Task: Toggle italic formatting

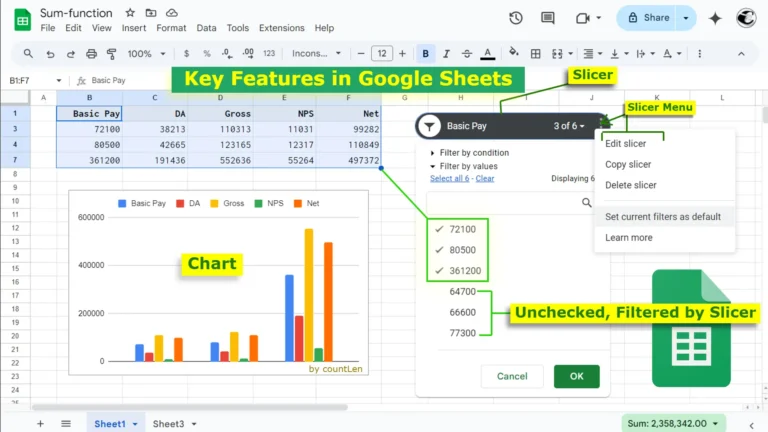Action: [x=446, y=54]
